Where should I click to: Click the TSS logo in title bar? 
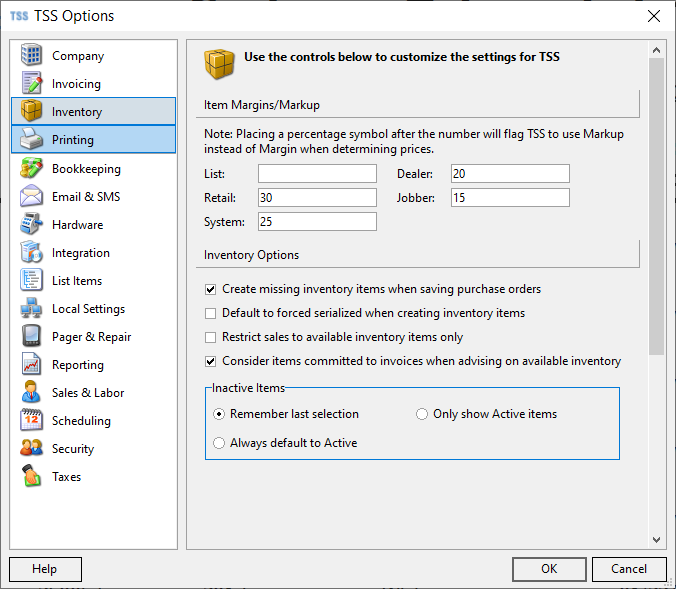click(x=19, y=16)
